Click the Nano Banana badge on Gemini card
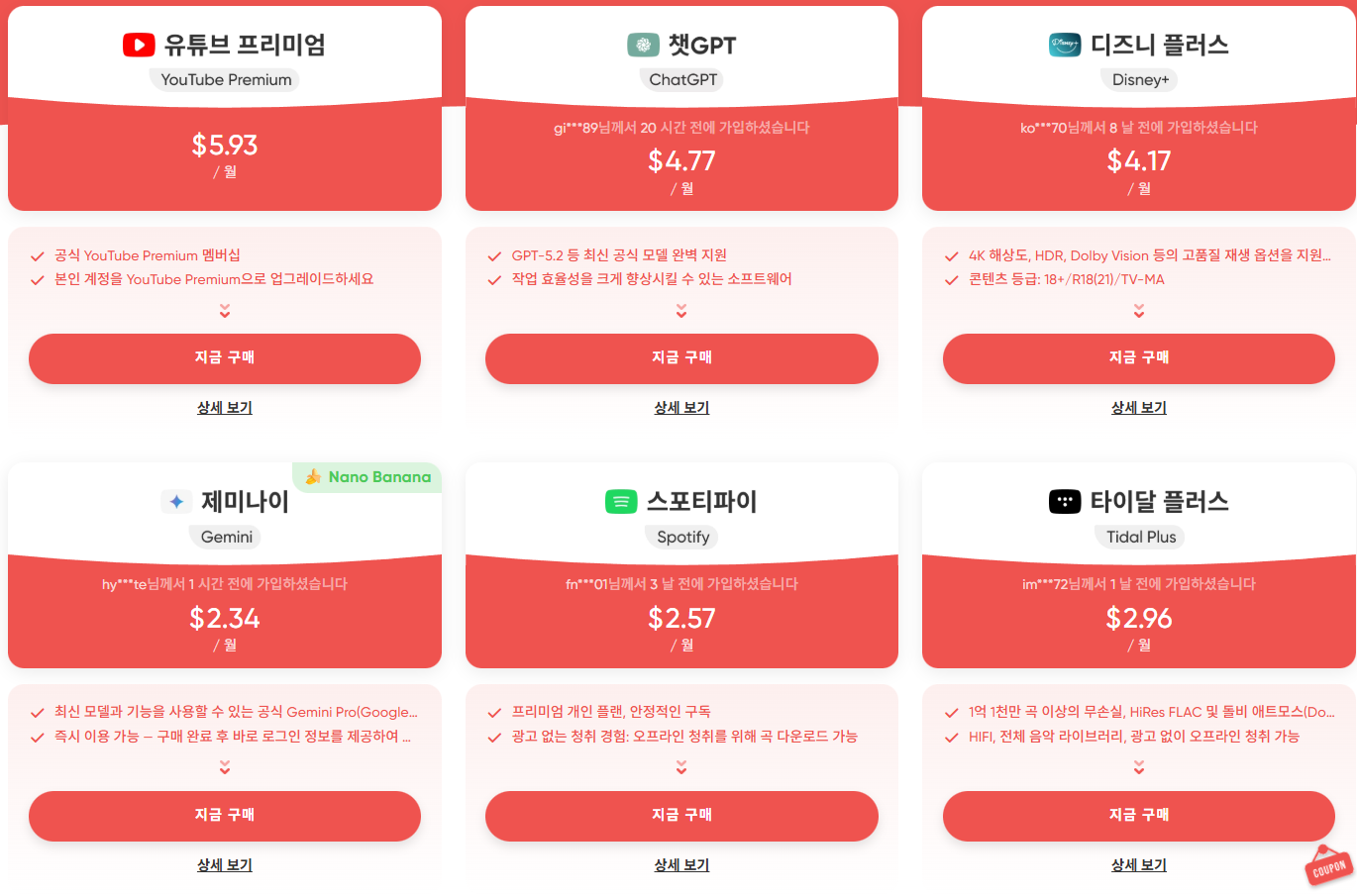1357x896 pixels. point(366,476)
